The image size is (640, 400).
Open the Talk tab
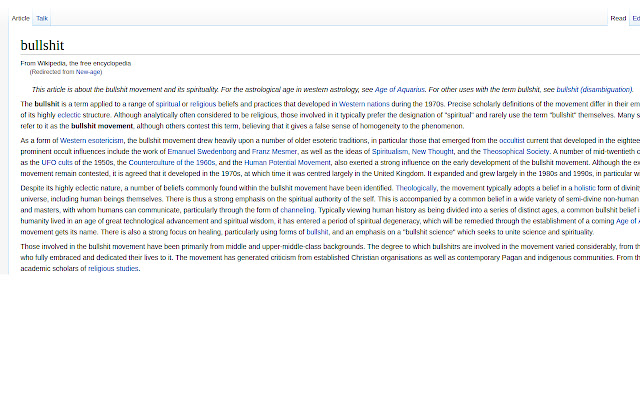pyautogui.click(x=42, y=18)
